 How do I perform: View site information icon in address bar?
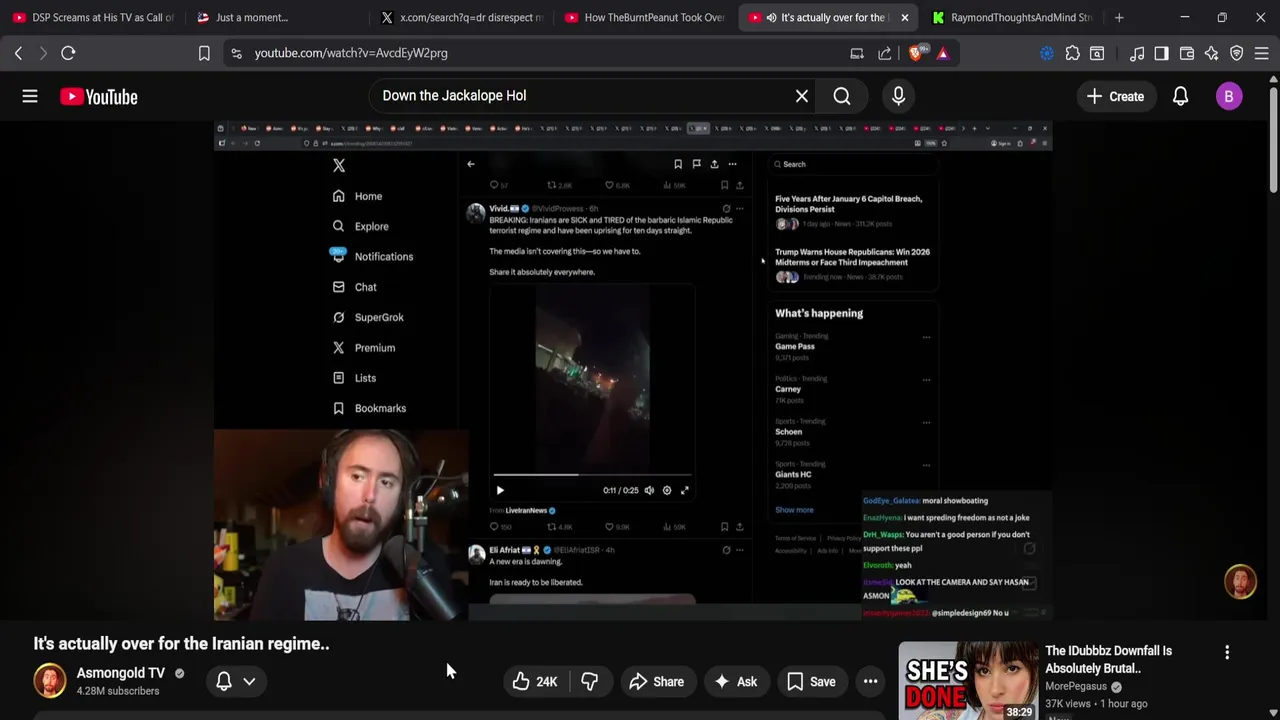point(236,53)
